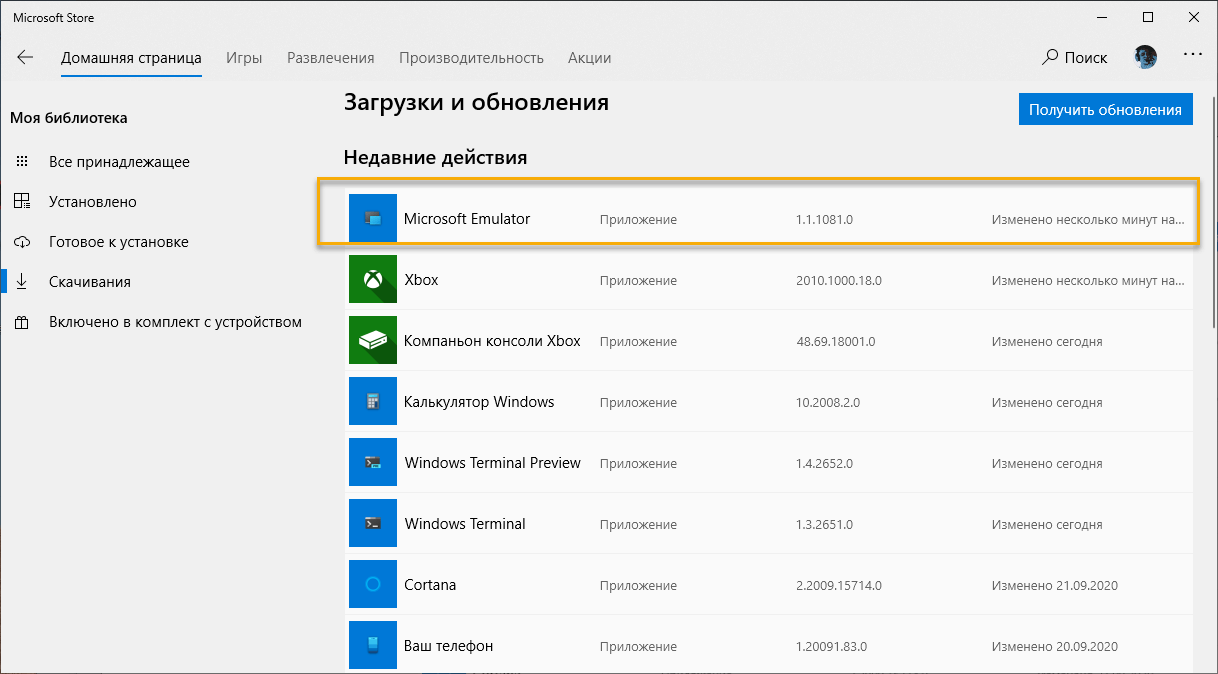This screenshot has width=1218, height=674.
Task: Click the Cortana app icon
Action: [373, 585]
